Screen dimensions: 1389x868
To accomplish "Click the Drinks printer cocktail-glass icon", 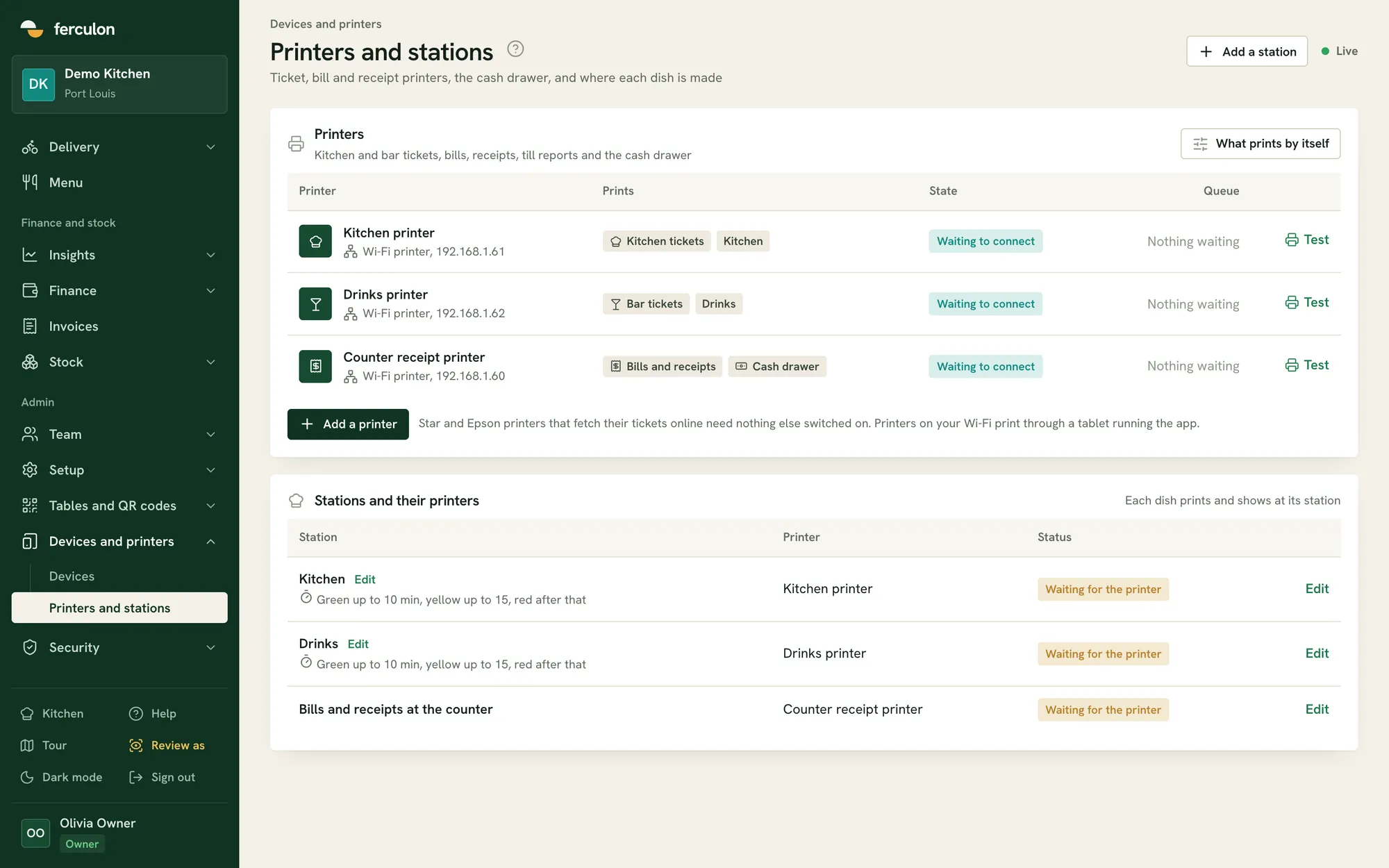I will coord(315,303).
